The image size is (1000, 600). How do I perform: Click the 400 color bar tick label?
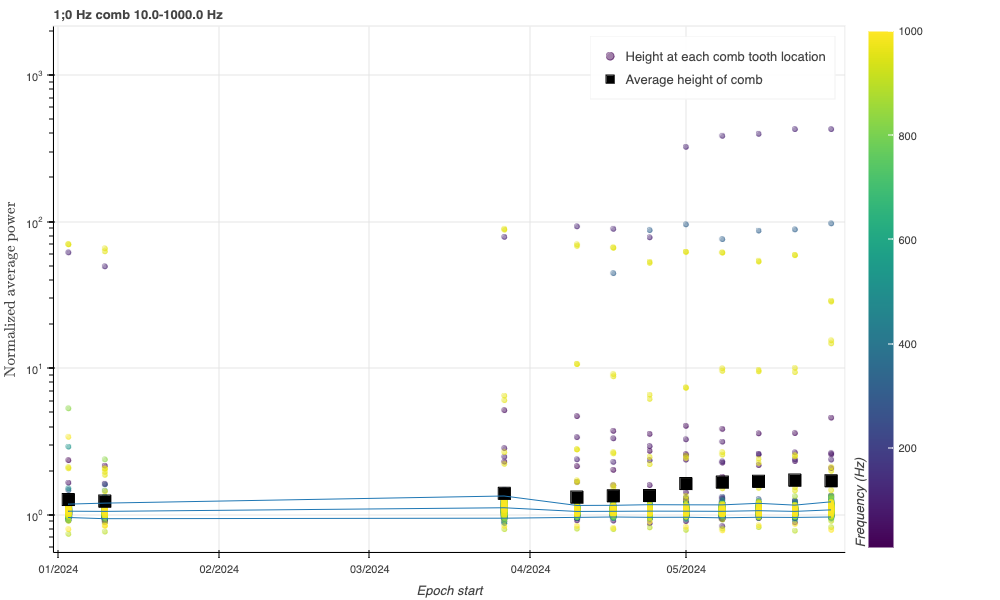tap(908, 344)
